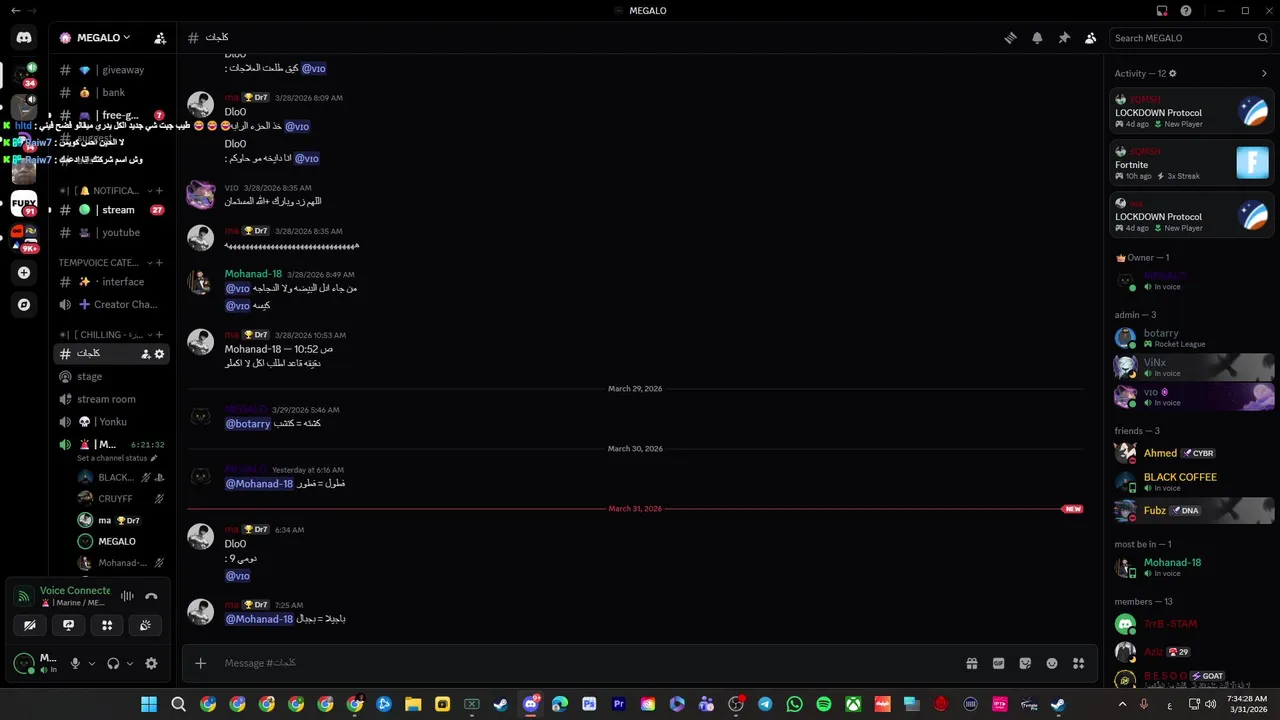Toggle the member list icon
This screenshot has width=1280, height=720.
1091,38
